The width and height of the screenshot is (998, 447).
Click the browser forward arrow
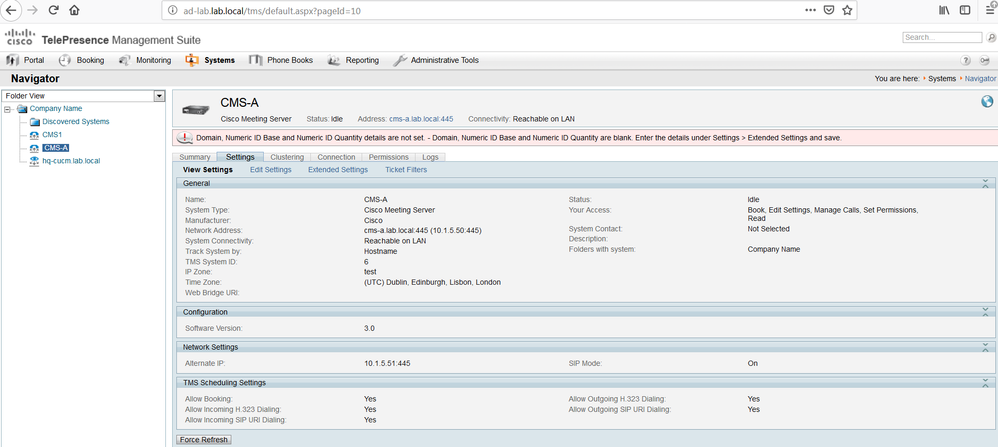[32, 10]
